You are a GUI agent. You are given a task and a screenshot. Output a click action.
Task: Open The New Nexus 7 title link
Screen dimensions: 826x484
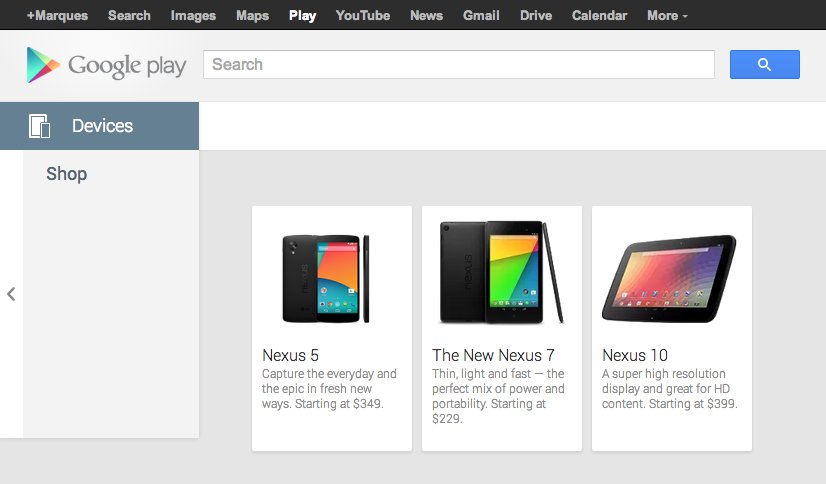493,355
